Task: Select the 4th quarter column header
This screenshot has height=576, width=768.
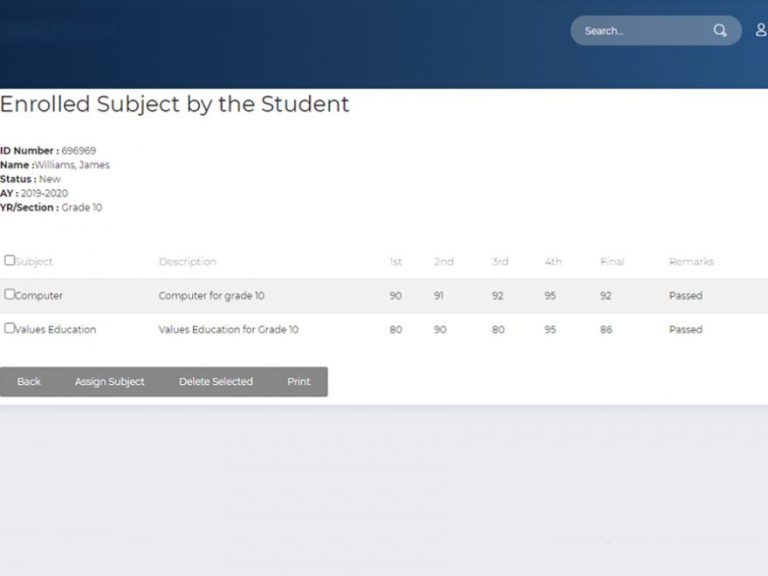Action: pos(553,262)
